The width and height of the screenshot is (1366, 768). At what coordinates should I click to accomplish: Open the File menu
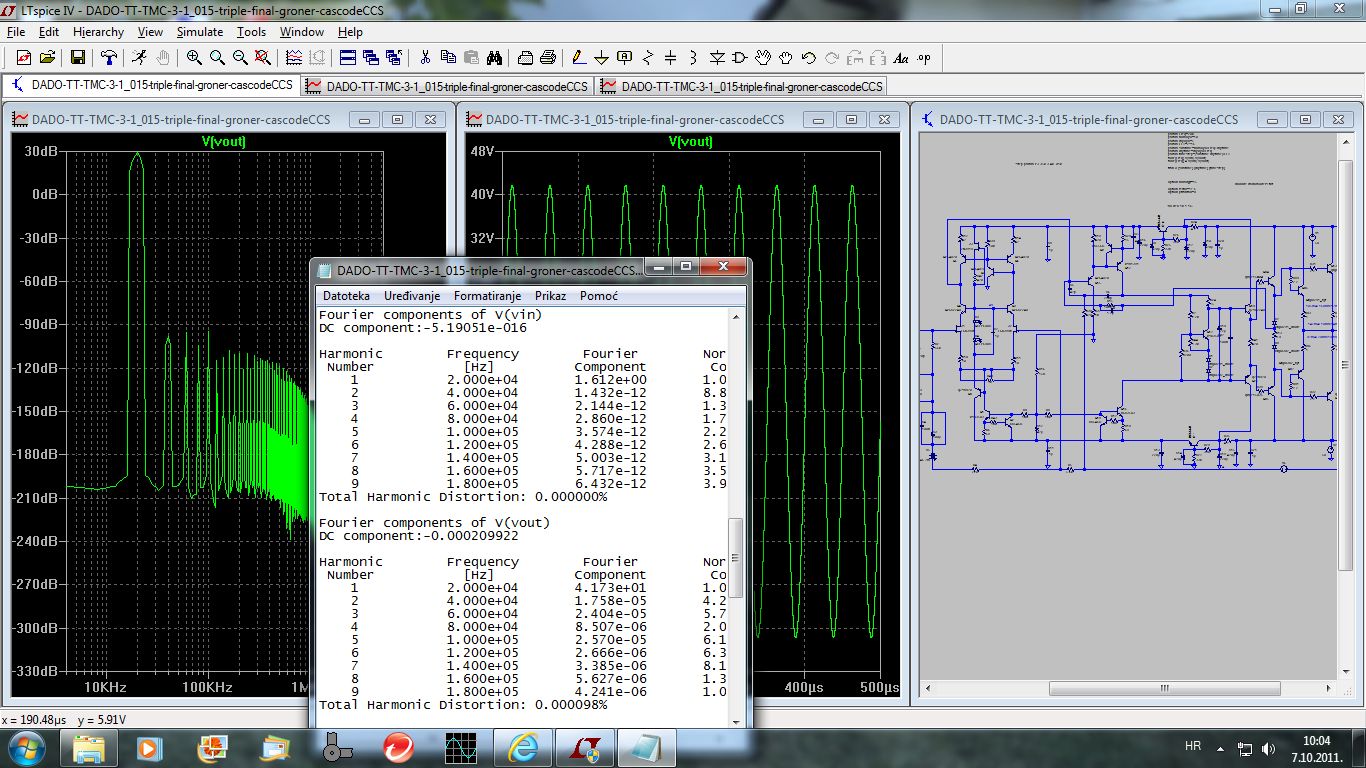click(16, 32)
